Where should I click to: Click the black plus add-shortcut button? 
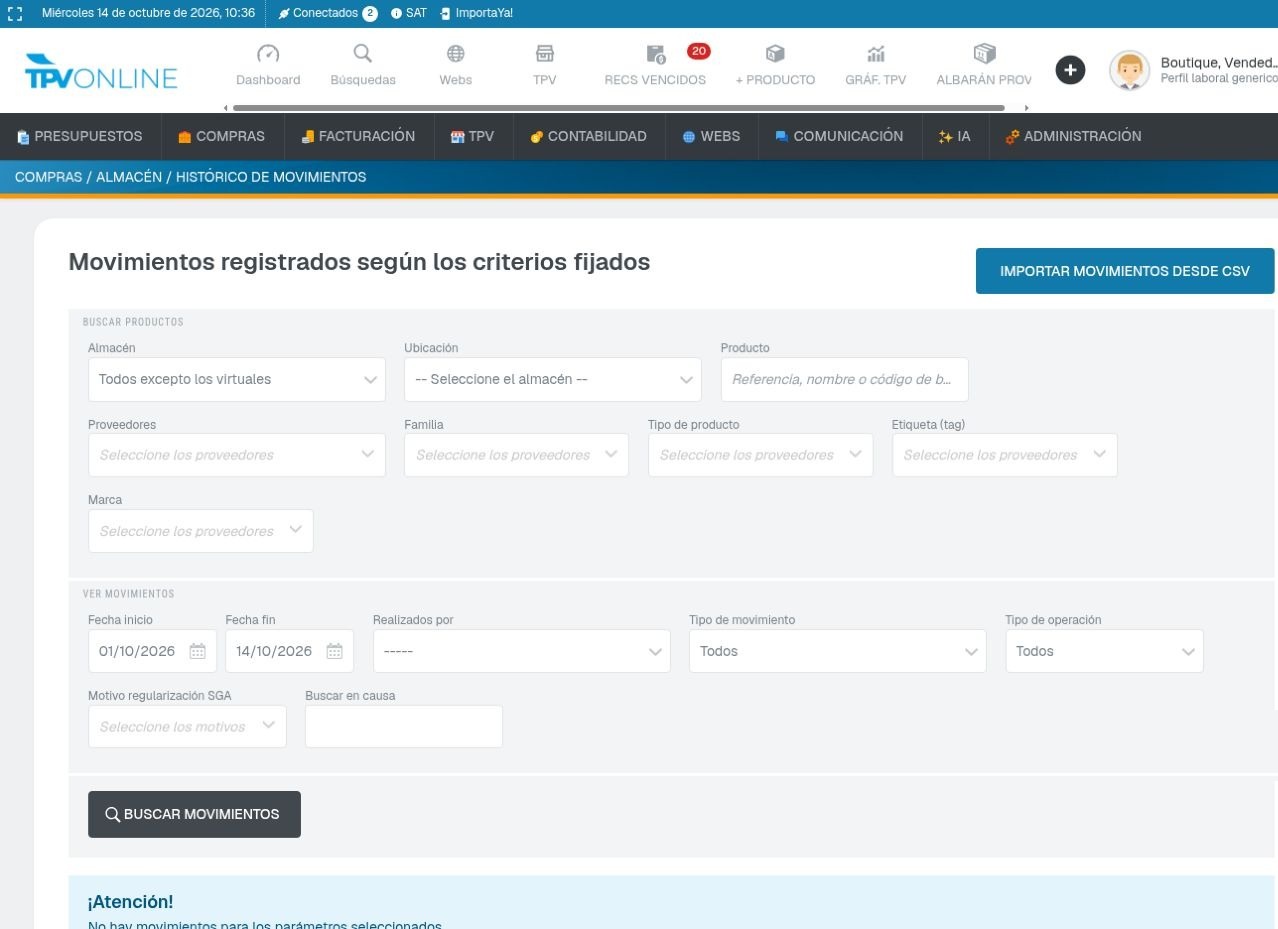tap(1070, 70)
